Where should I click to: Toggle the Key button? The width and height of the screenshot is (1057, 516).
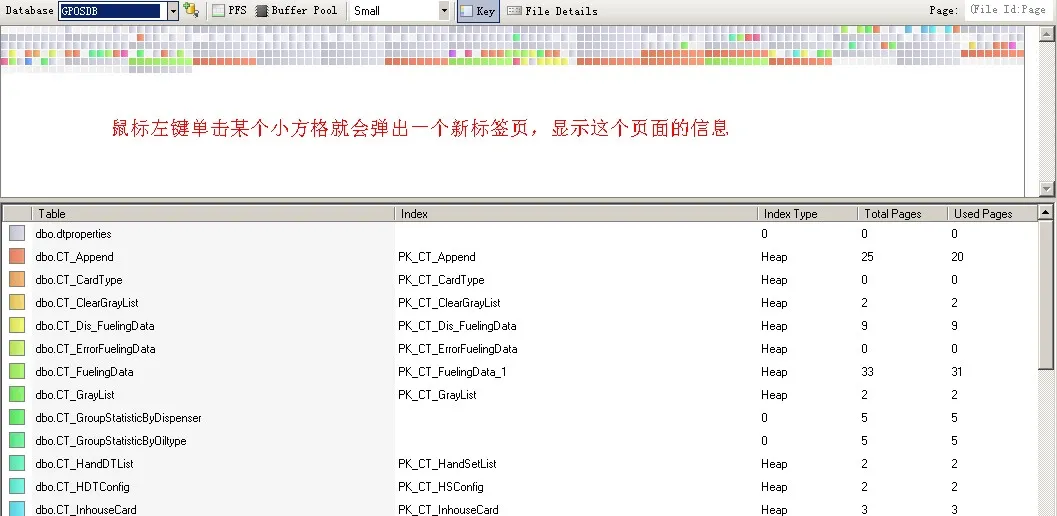point(478,11)
